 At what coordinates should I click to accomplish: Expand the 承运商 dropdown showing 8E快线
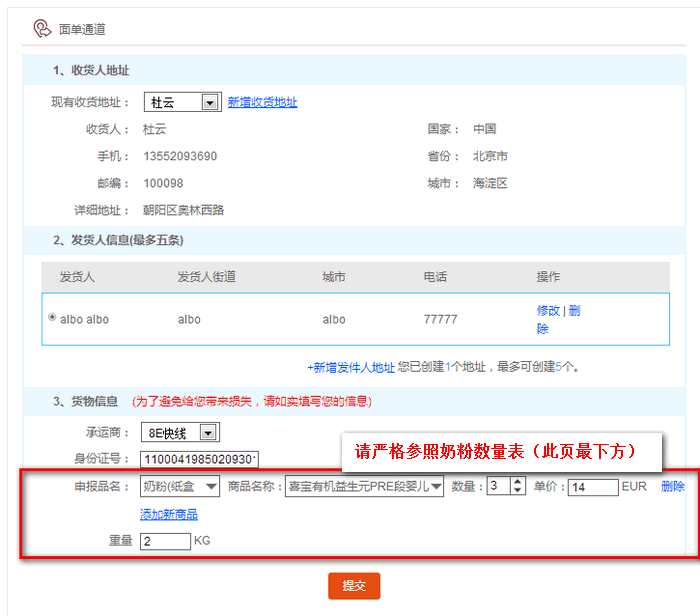(x=207, y=433)
